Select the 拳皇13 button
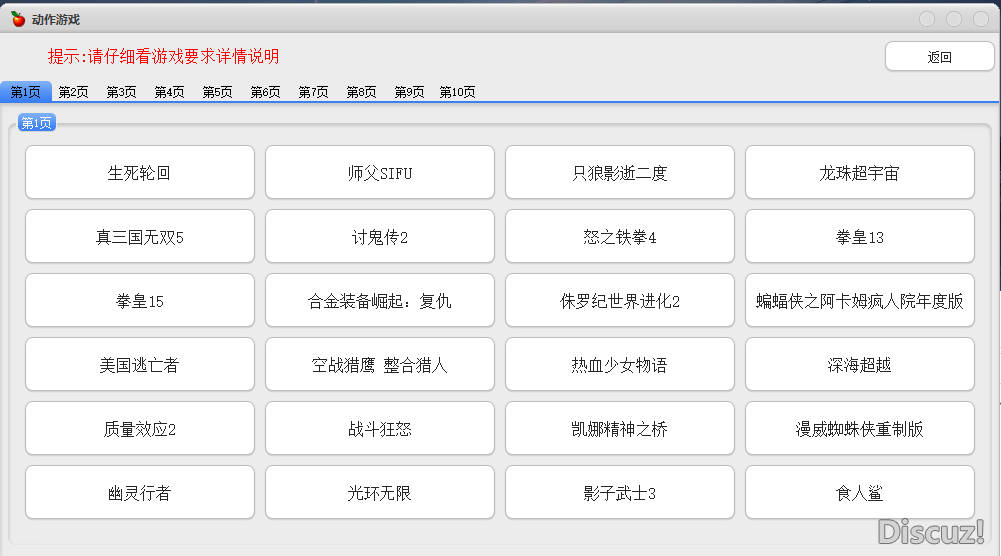 tap(860, 236)
